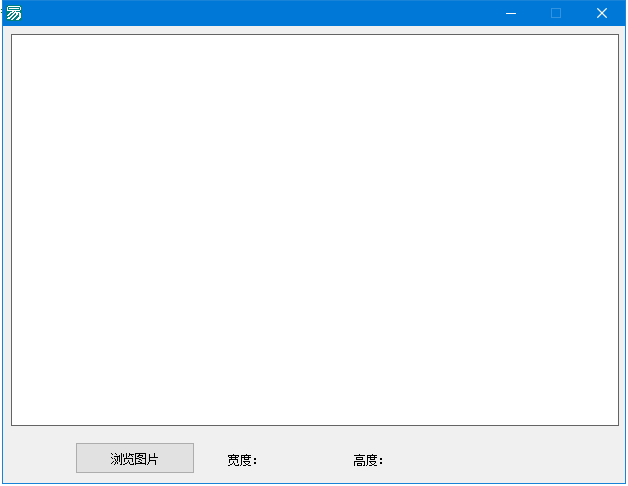The image size is (628, 486).
Task: Click the 高度: label
Action: point(368,460)
